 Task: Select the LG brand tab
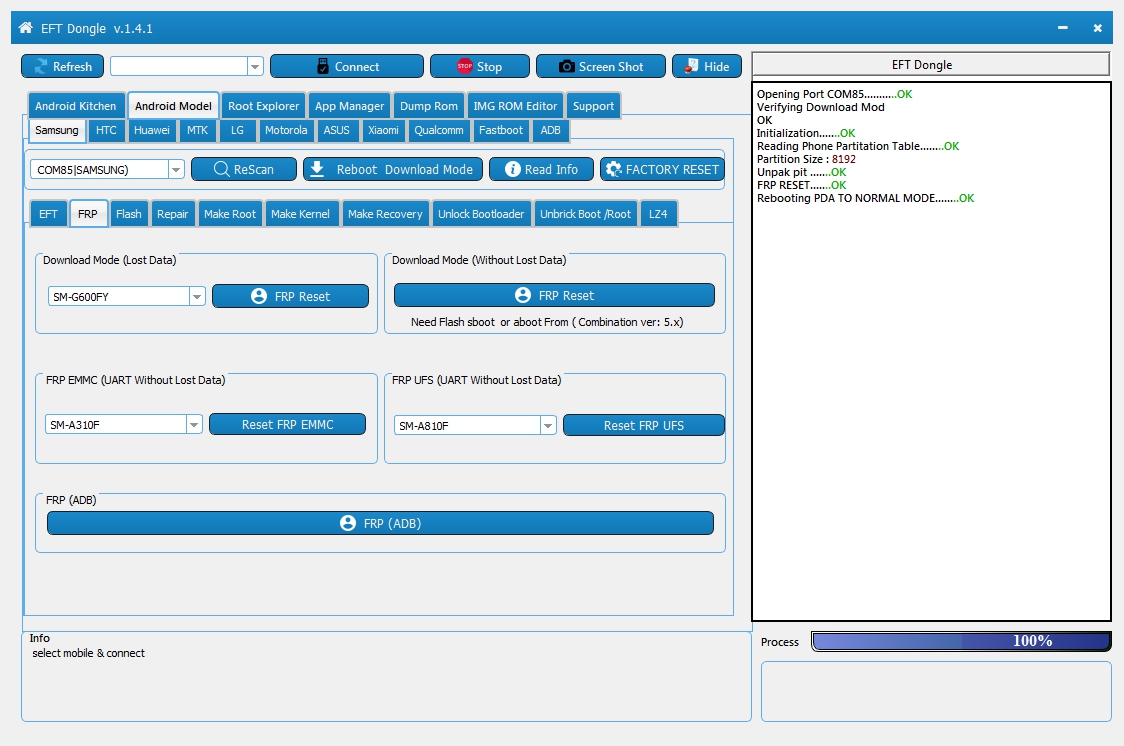(x=237, y=130)
